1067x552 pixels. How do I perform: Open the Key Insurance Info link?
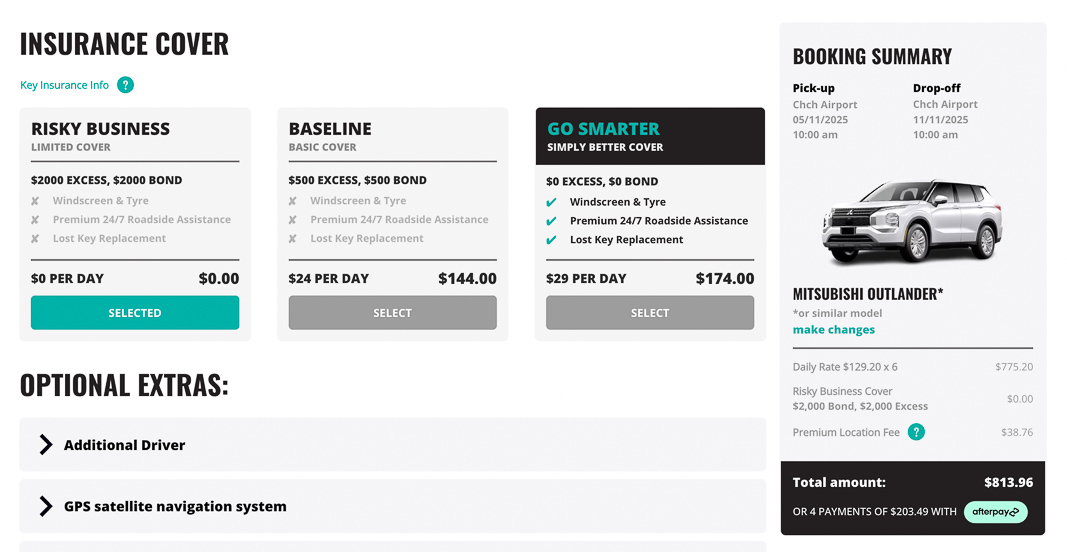(65, 85)
